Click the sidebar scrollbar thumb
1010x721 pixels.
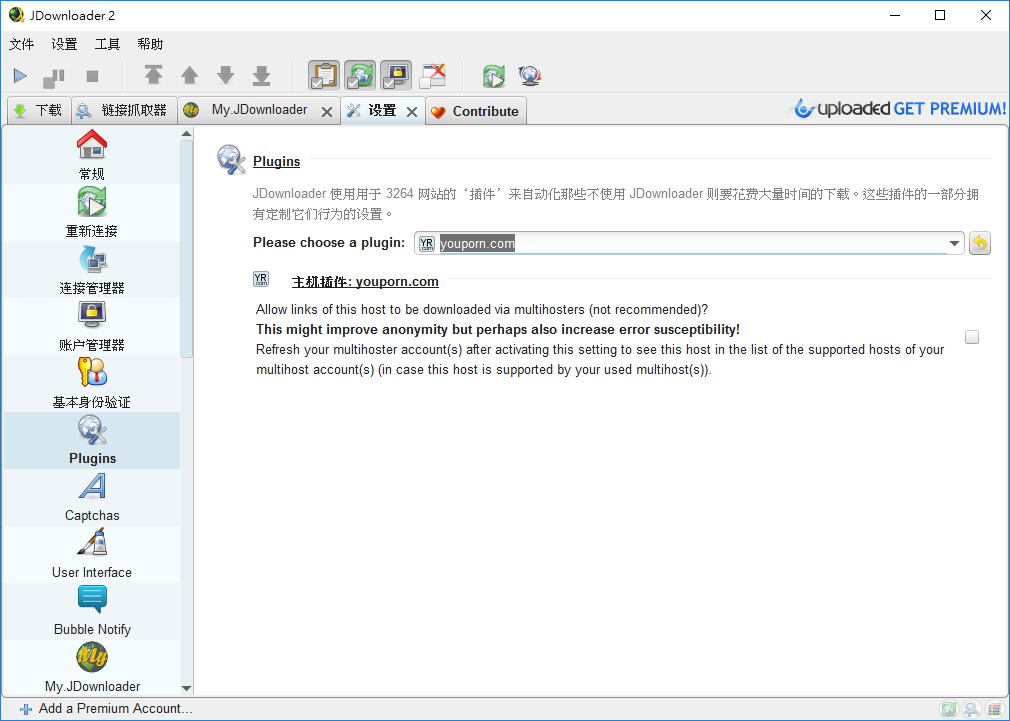pos(187,249)
